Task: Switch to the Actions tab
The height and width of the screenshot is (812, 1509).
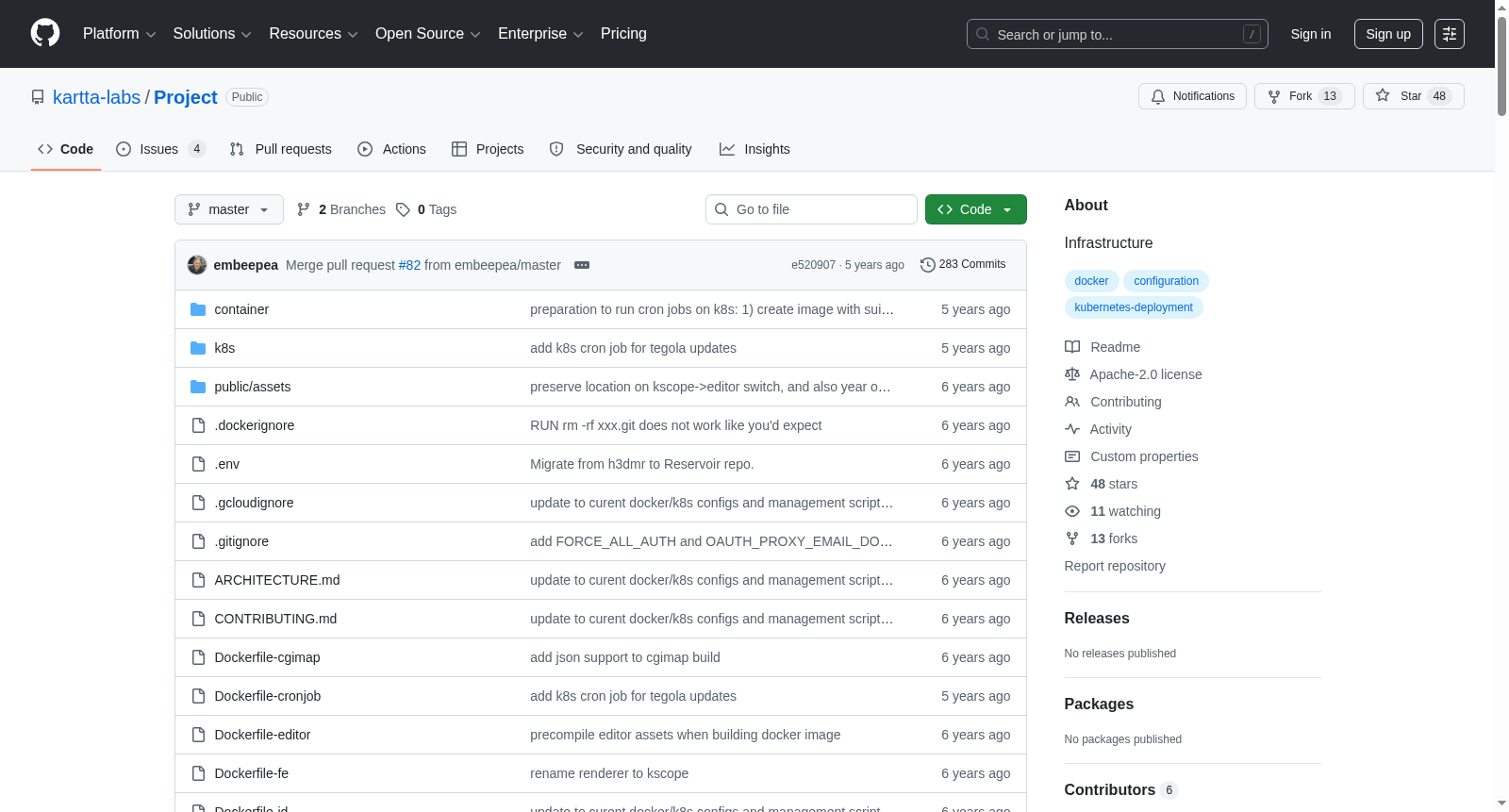Action: pyautogui.click(x=392, y=149)
